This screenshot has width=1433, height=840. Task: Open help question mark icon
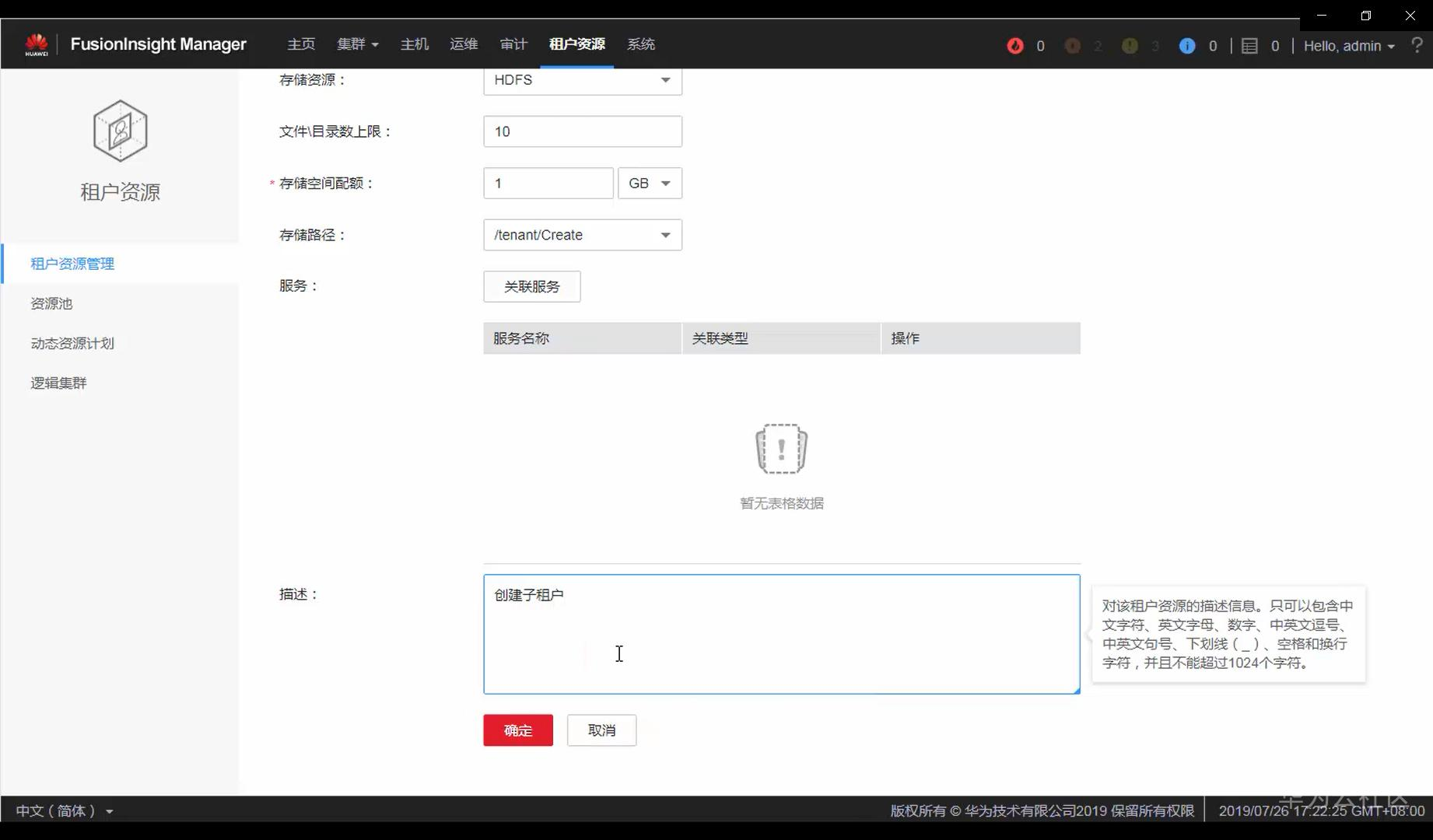point(1417,45)
